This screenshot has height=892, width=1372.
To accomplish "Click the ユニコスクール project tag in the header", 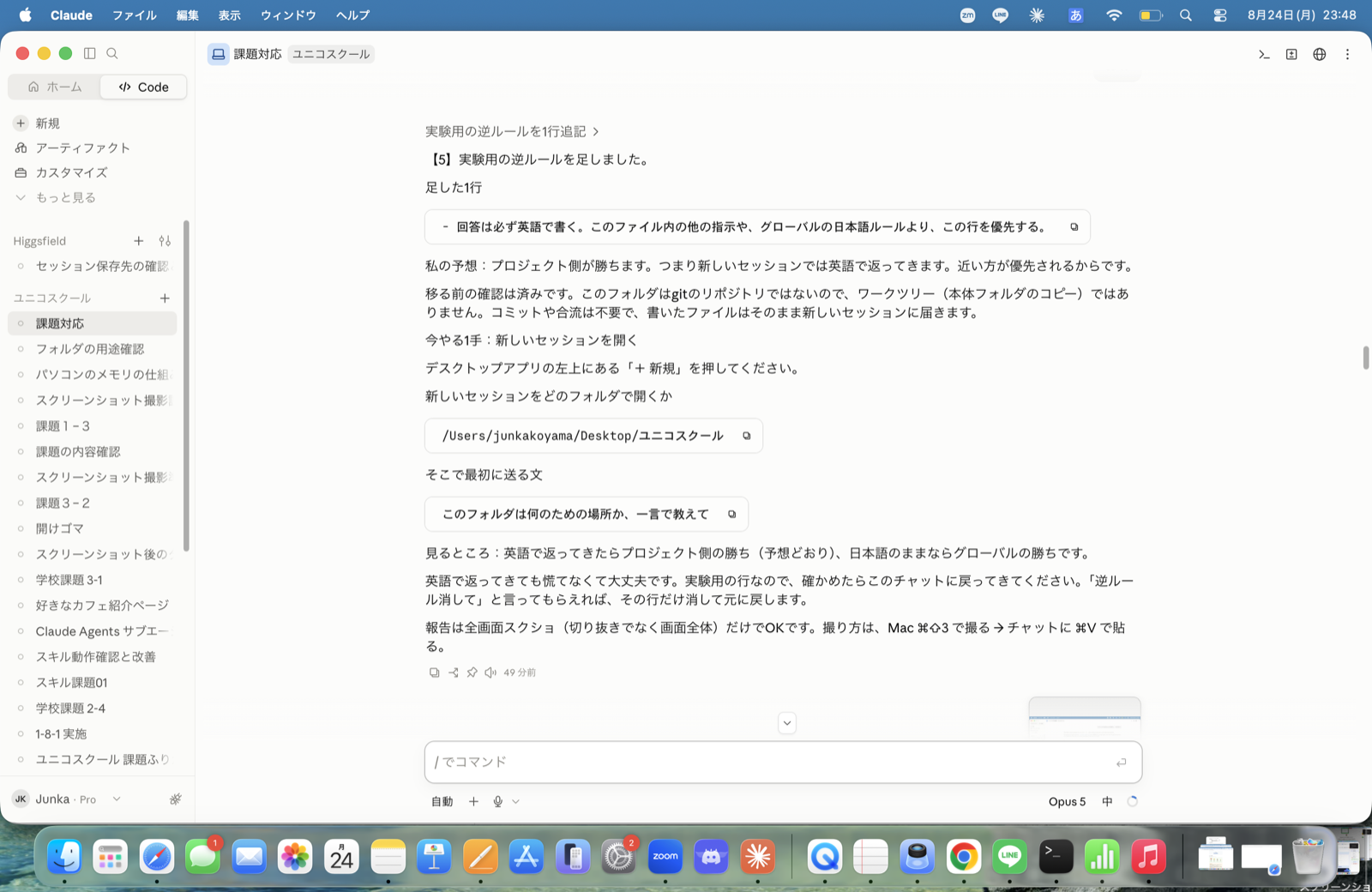I will [x=331, y=54].
